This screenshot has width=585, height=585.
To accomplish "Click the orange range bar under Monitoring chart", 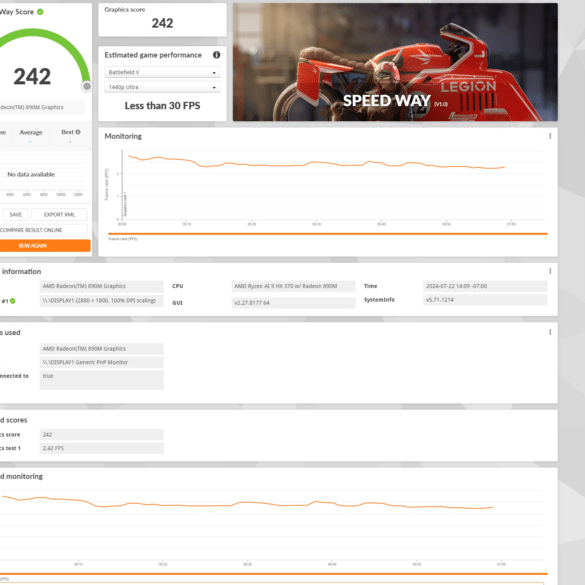I will click(x=328, y=234).
